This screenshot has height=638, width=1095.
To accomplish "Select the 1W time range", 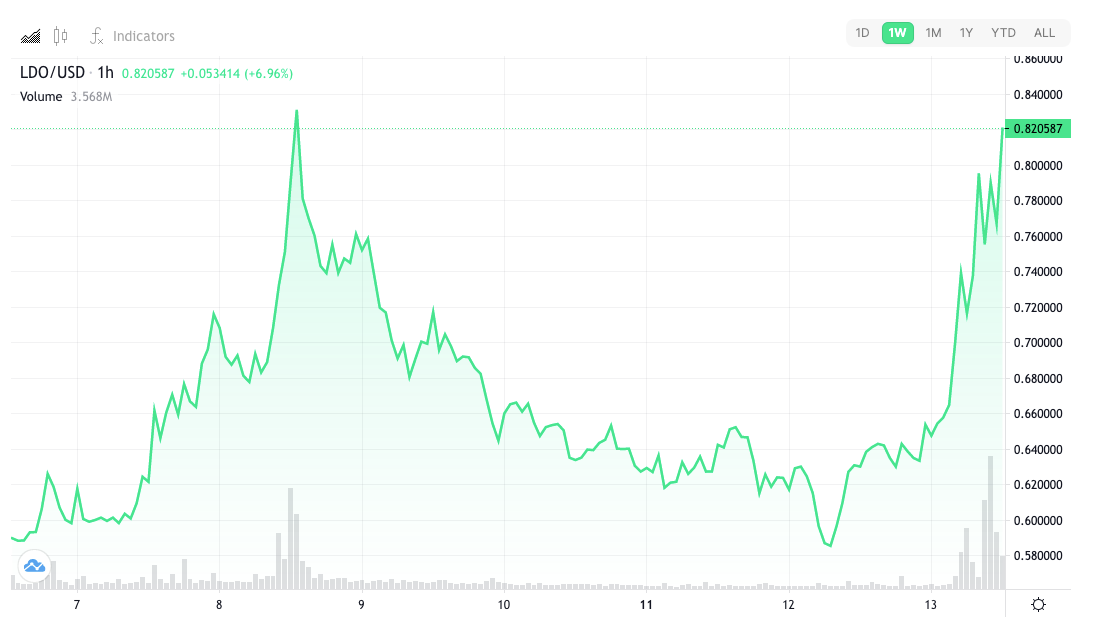I will click(897, 33).
